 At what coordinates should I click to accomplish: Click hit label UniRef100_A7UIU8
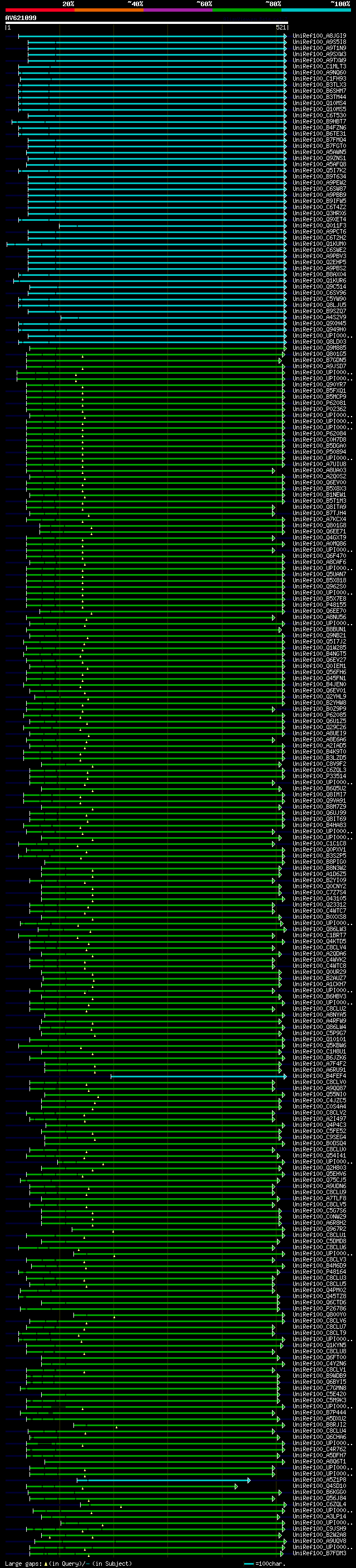click(x=319, y=464)
